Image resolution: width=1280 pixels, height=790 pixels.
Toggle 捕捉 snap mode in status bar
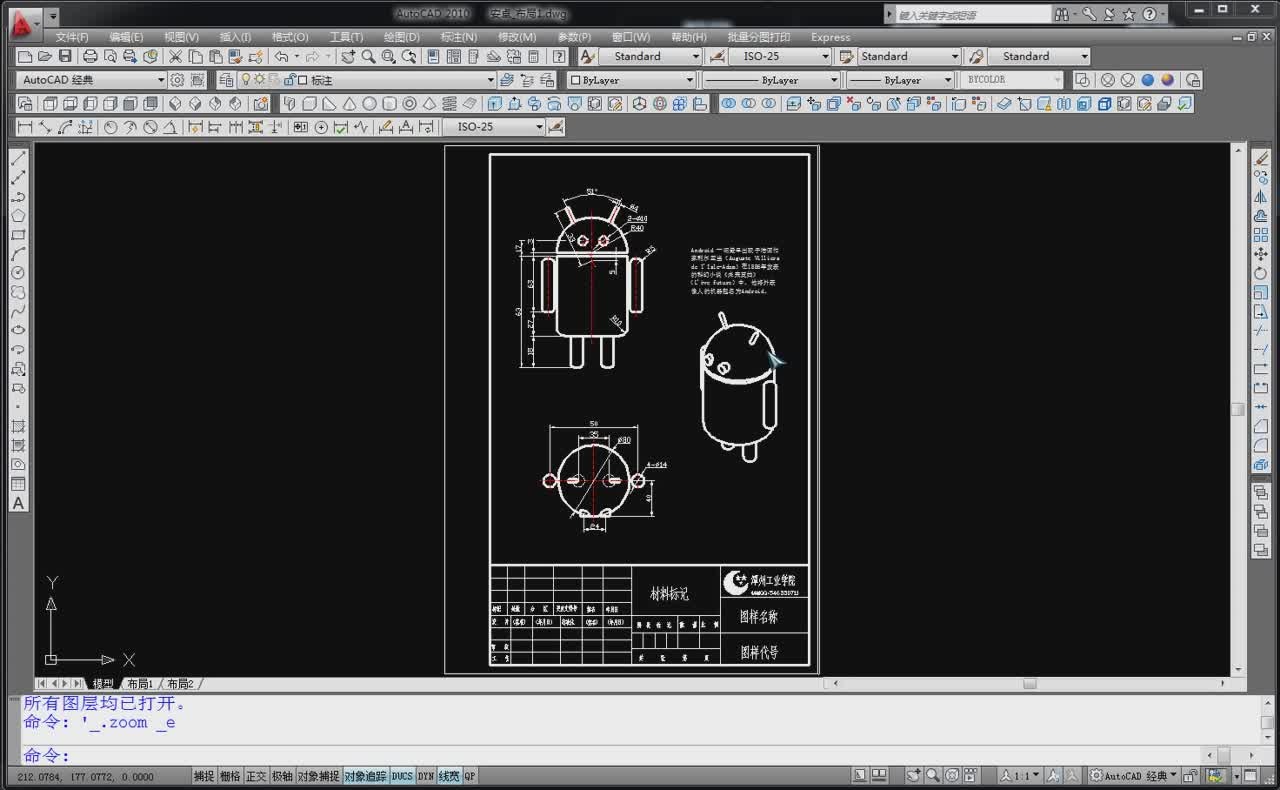(x=204, y=776)
